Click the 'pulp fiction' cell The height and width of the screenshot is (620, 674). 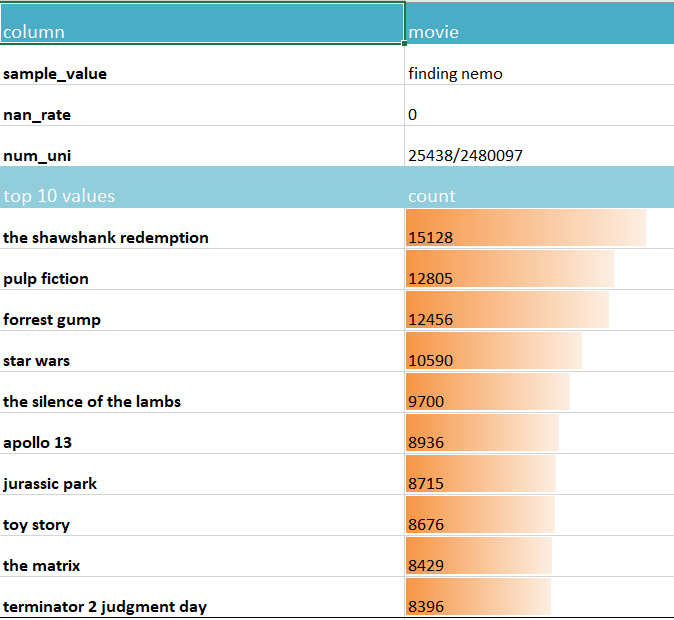202,269
